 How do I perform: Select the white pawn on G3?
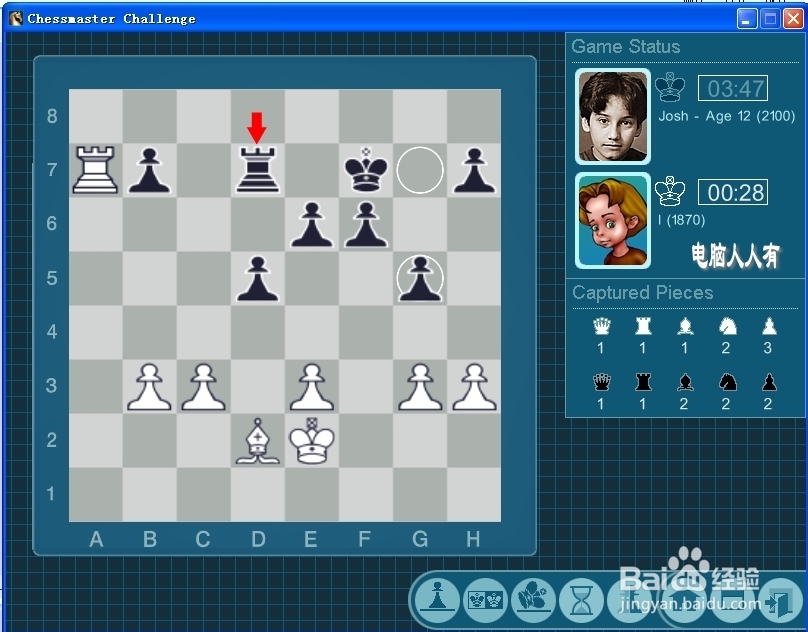pyautogui.click(x=420, y=387)
